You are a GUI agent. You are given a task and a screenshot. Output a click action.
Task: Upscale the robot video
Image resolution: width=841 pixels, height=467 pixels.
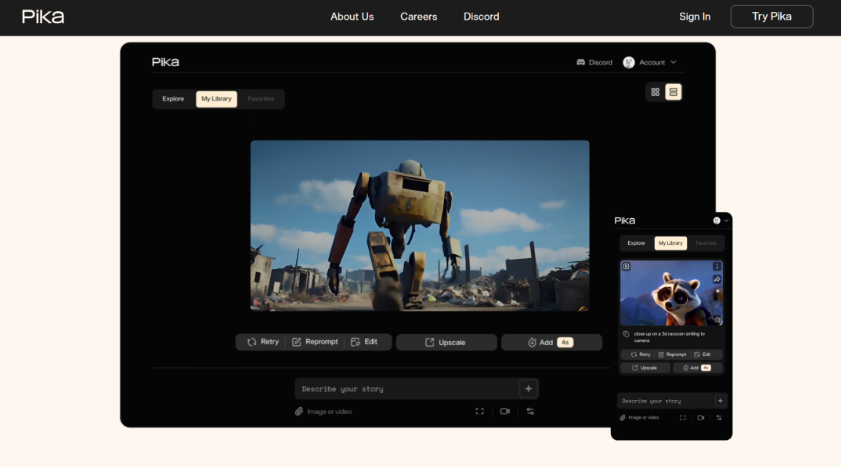click(x=446, y=342)
